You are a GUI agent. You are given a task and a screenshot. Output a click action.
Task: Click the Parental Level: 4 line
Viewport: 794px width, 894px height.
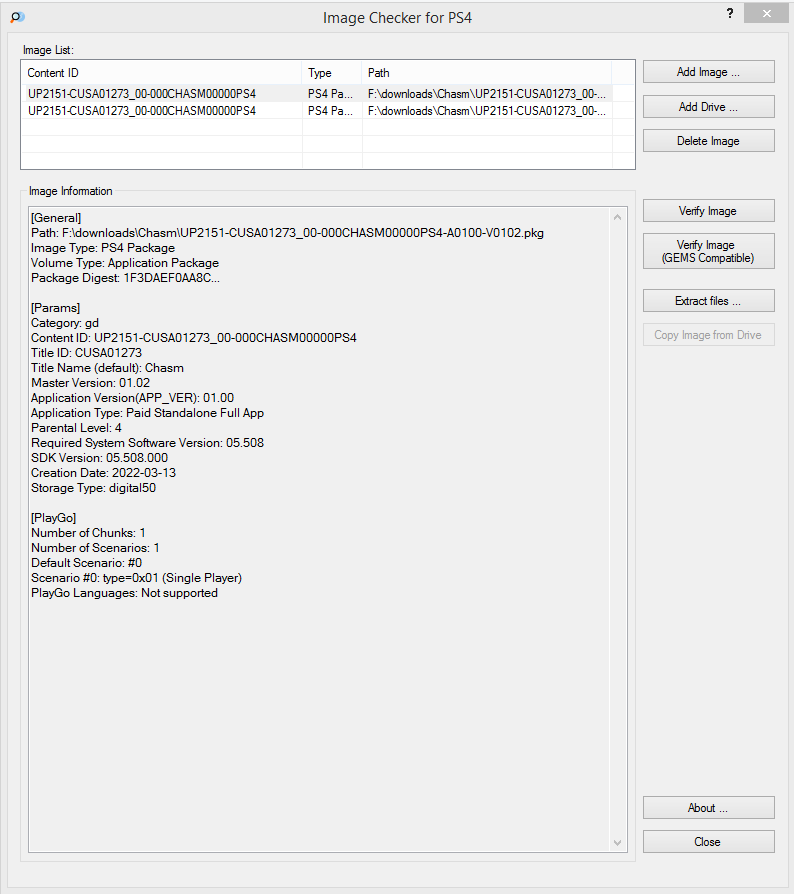click(76, 428)
